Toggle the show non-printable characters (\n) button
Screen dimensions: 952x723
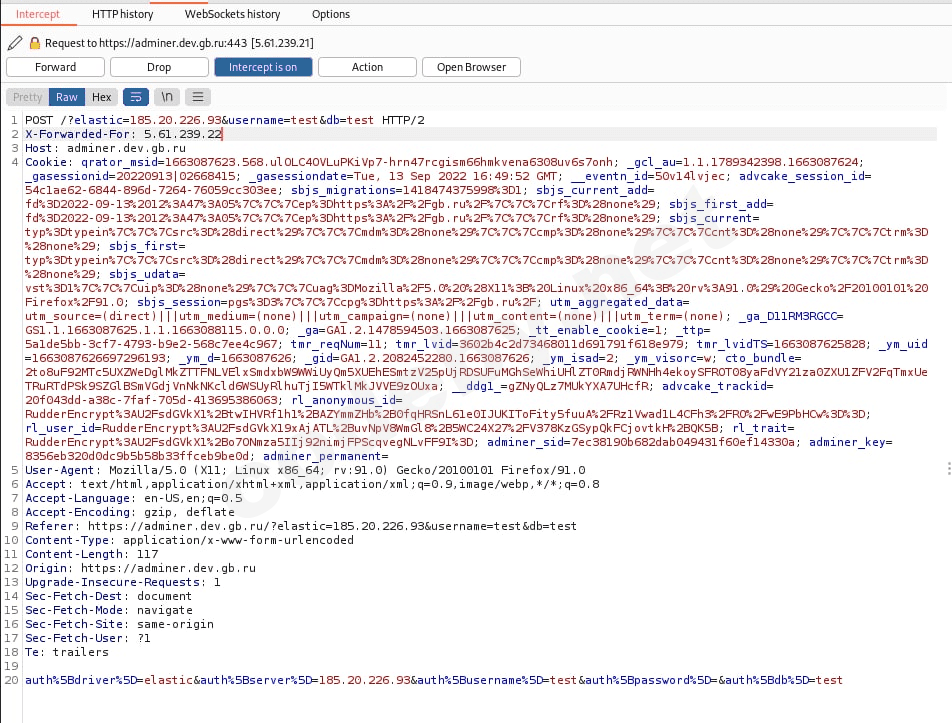(167, 97)
